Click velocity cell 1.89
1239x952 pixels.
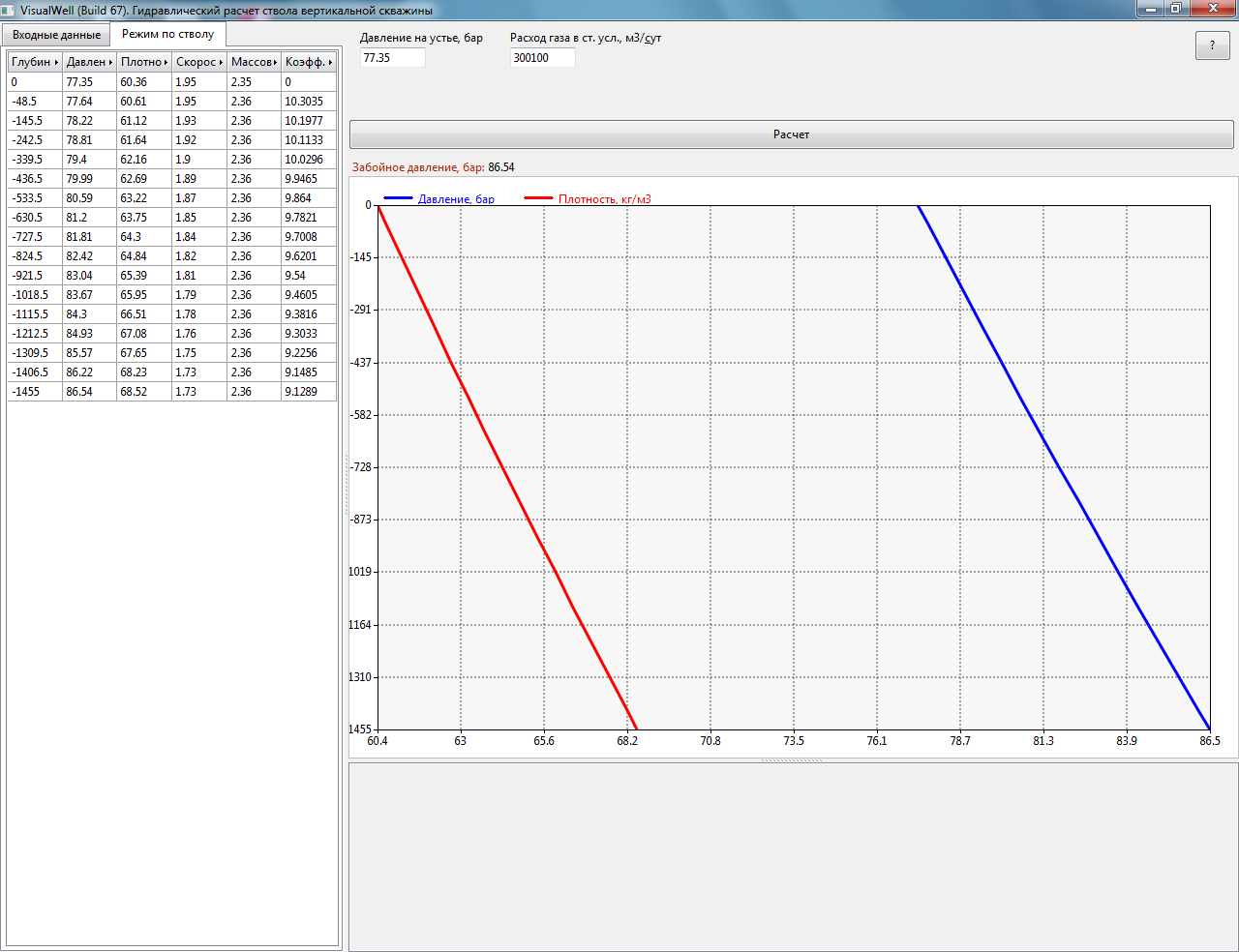coord(199,179)
